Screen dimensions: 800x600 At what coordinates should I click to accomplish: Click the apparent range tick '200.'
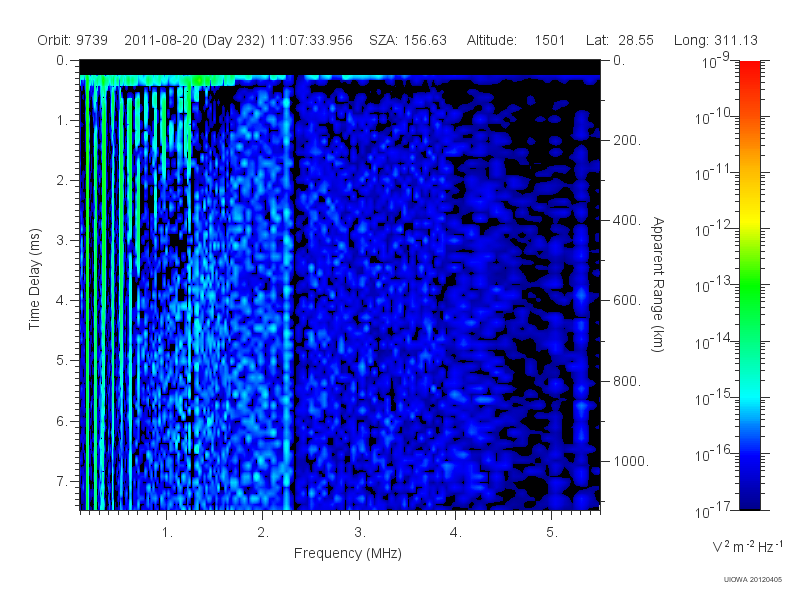click(627, 140)
